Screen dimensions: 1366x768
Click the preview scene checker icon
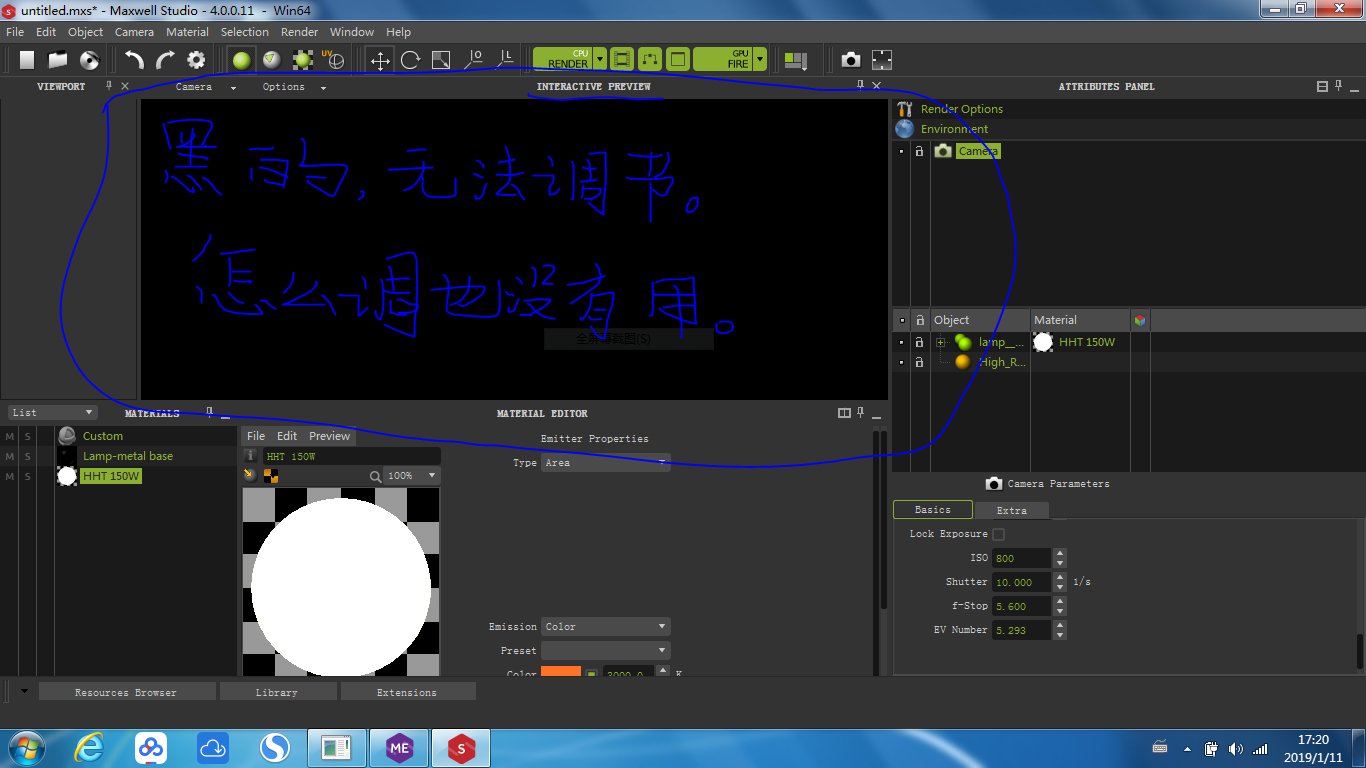tap(270, 476)
